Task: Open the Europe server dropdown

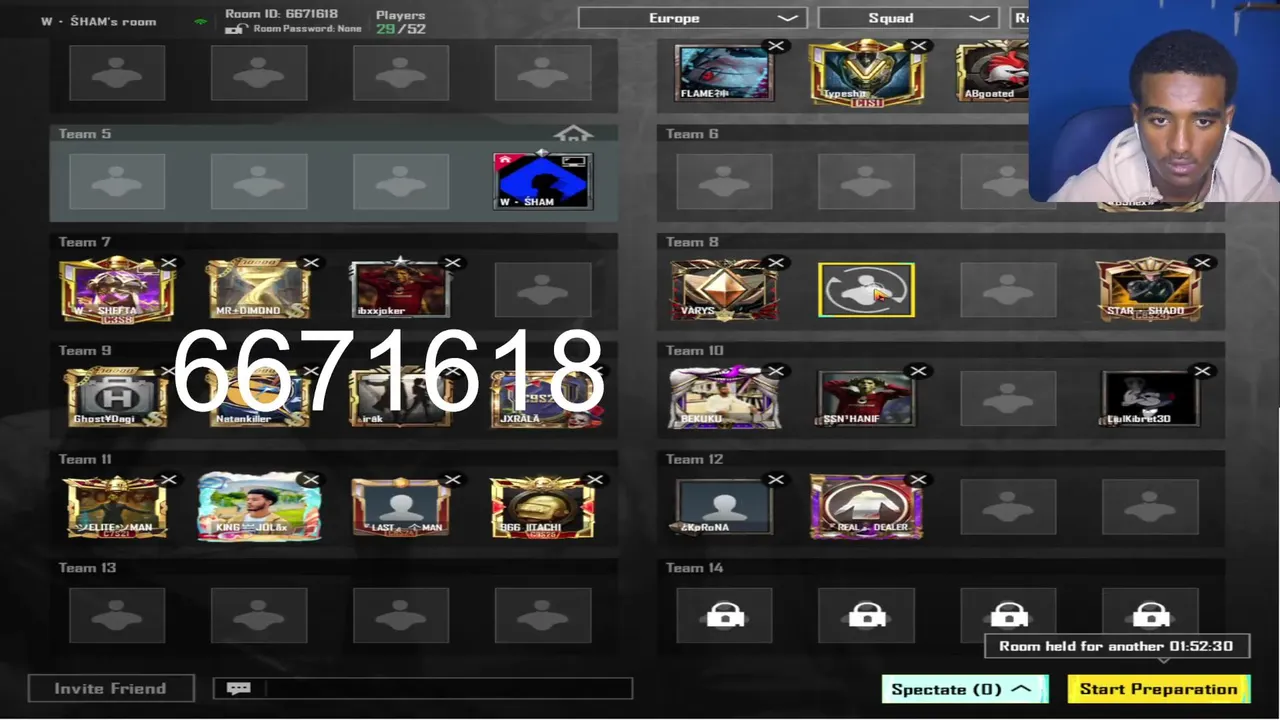Action: tap(693, 18)
